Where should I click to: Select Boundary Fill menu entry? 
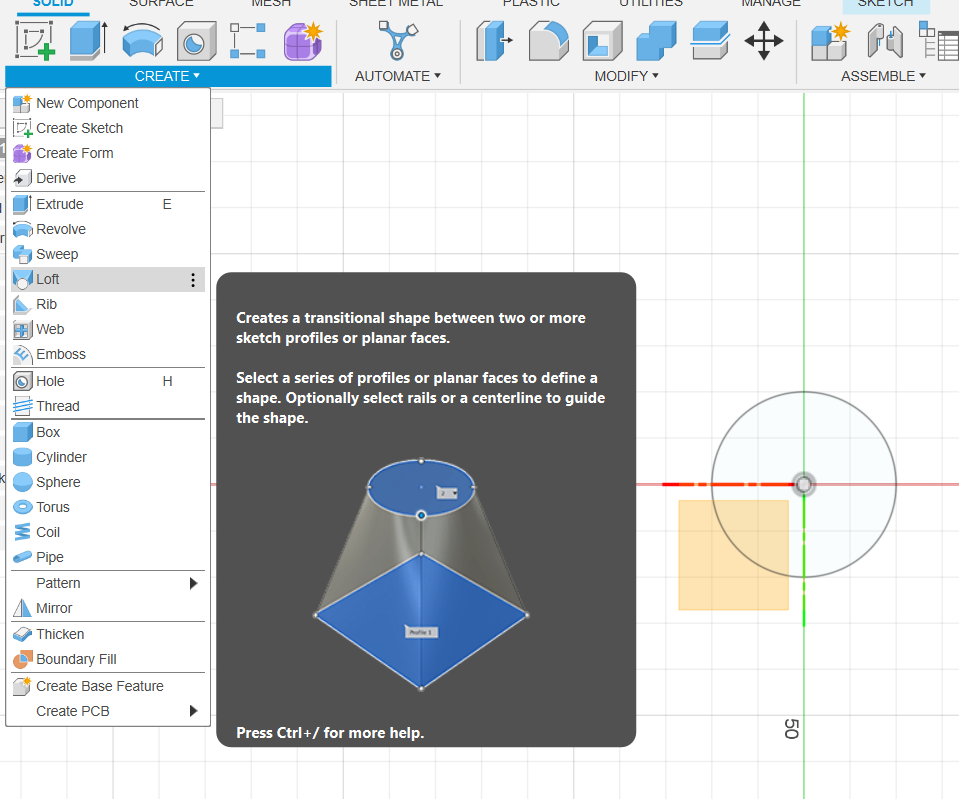(108, 659)
